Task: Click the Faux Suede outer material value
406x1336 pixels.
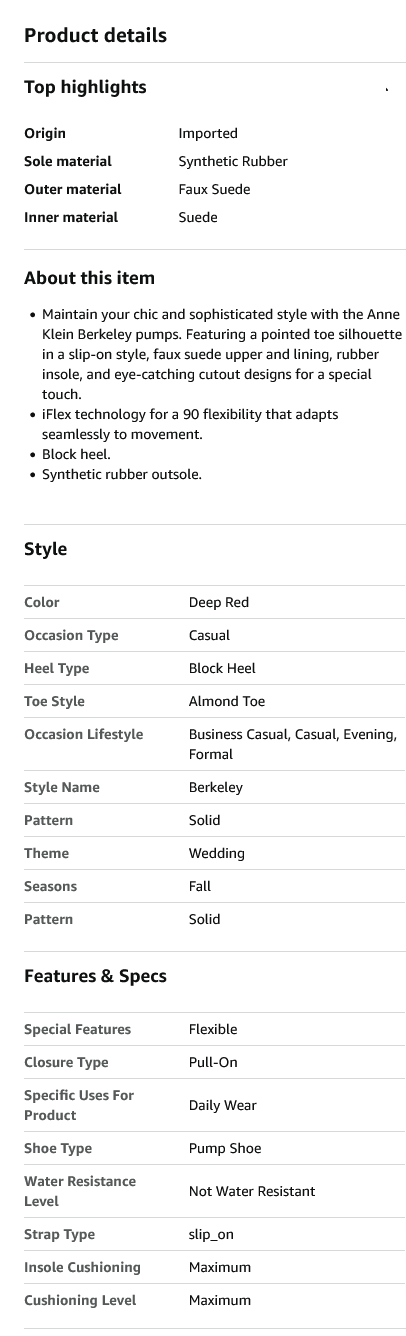Action: [x=214, y=189]
